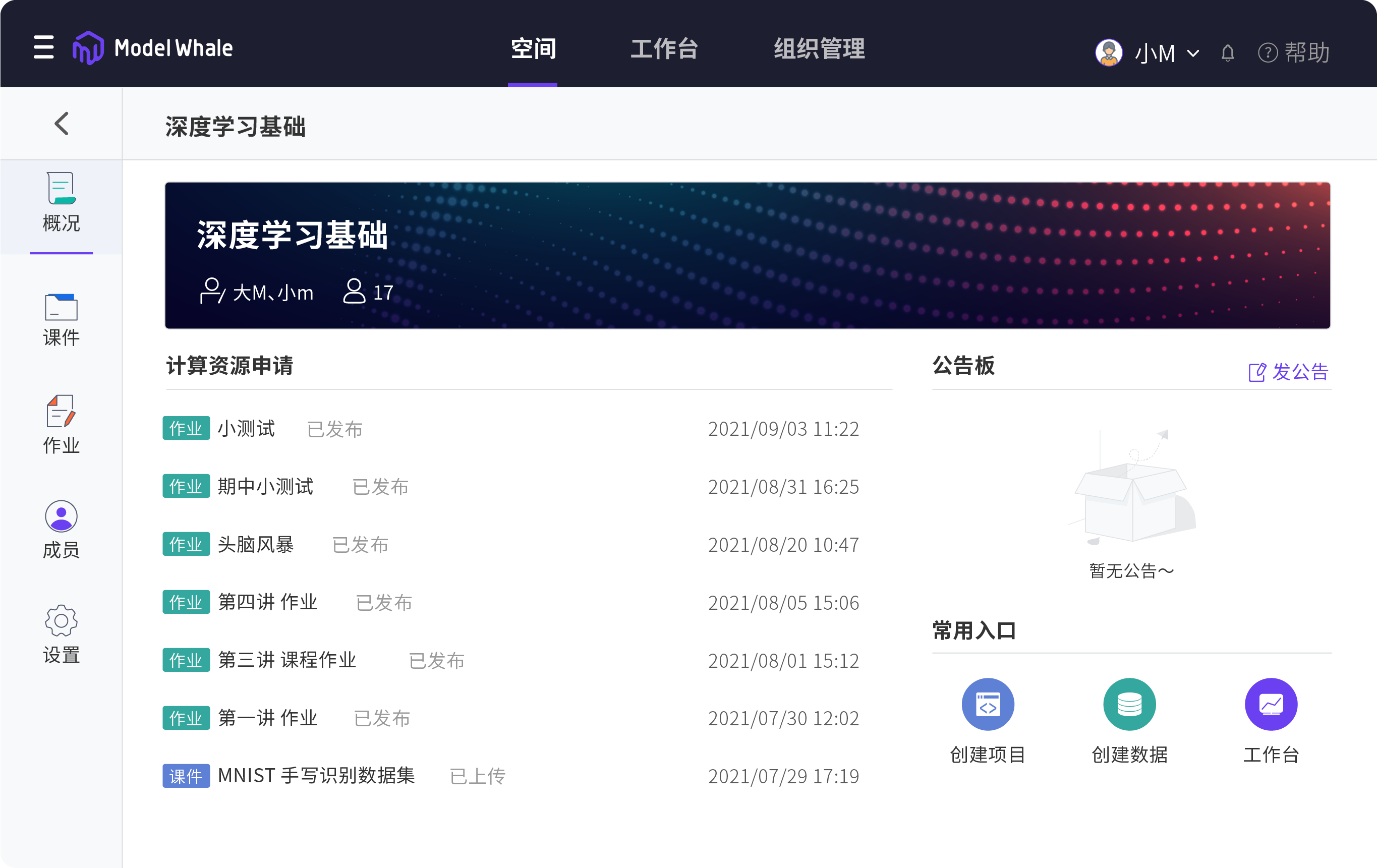The image size is (1377, 868).
Task: Open the 作业 homework sidebar icon
Action: [61, 412]
